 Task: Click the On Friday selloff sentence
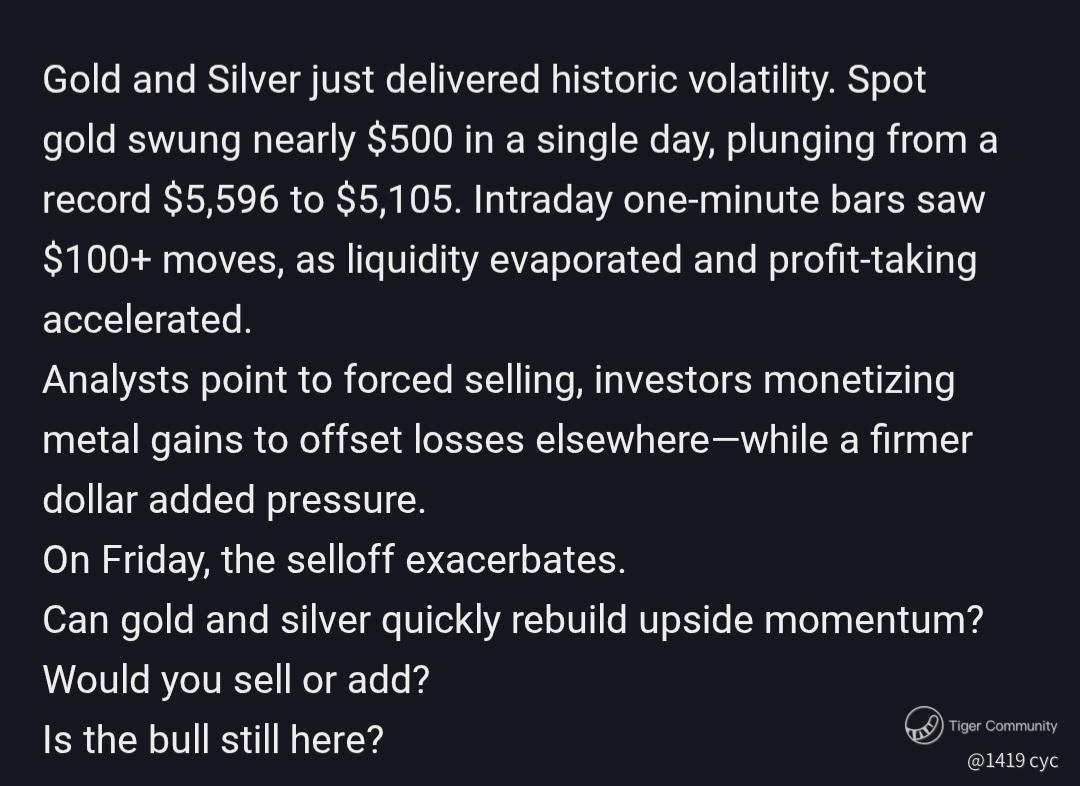333,560
